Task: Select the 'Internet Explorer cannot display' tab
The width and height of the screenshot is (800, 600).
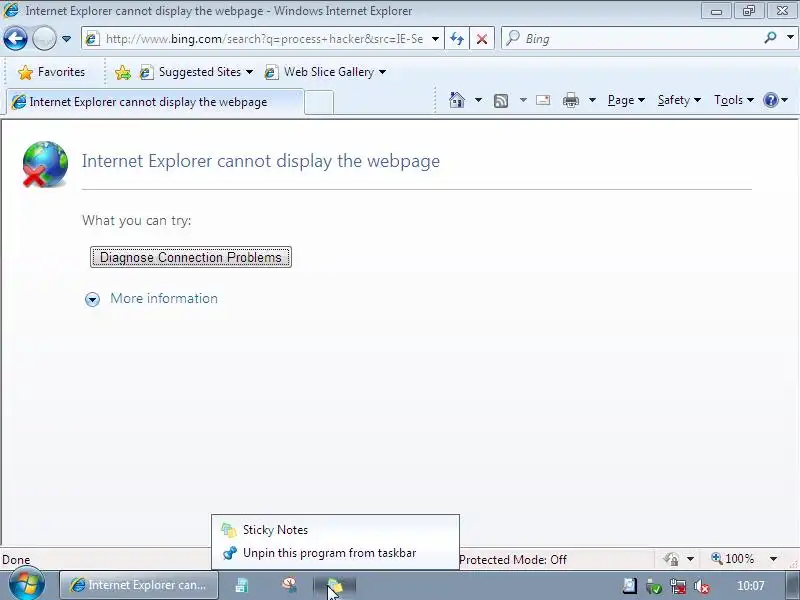Action: 155,102
